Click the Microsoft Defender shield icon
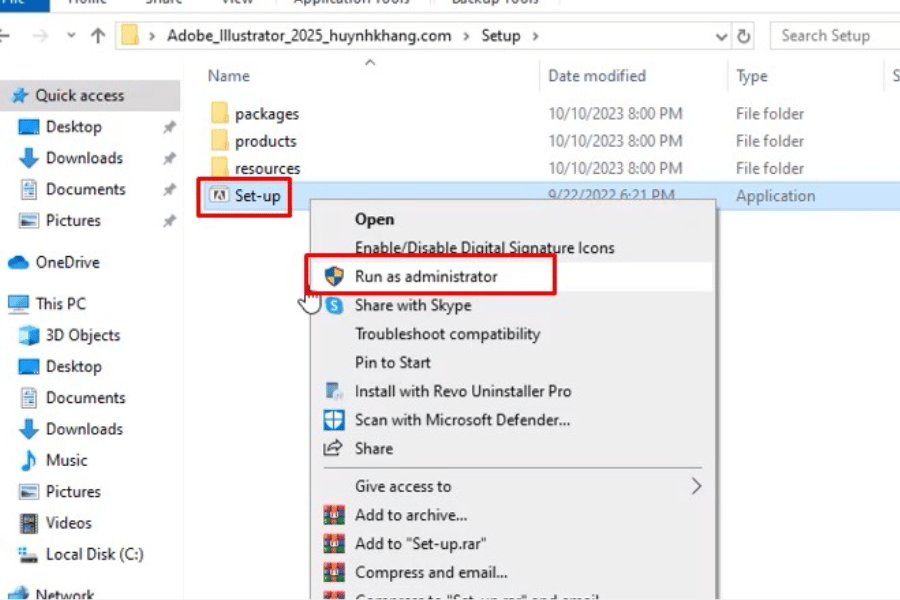 (x=335, y=421)
